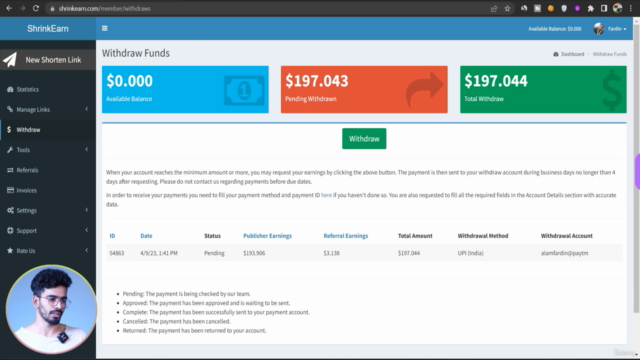Click the 'here' payment method link

point(326,195)
